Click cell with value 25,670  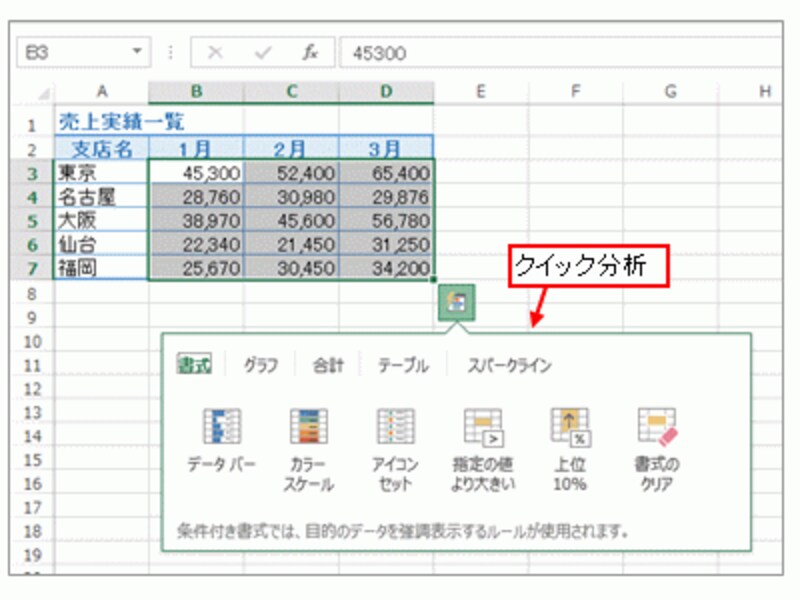(x=196, y=268)
